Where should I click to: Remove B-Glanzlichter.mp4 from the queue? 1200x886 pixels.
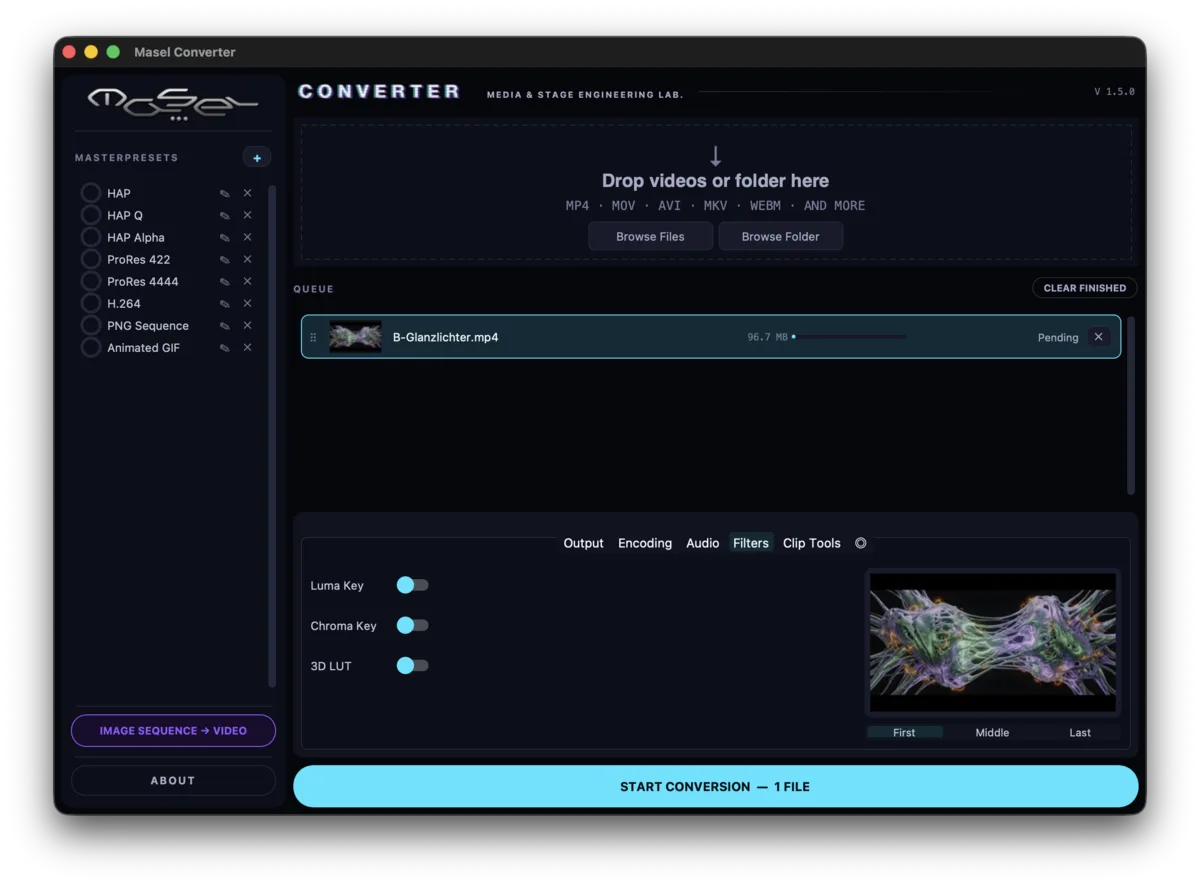point(1098,337)
